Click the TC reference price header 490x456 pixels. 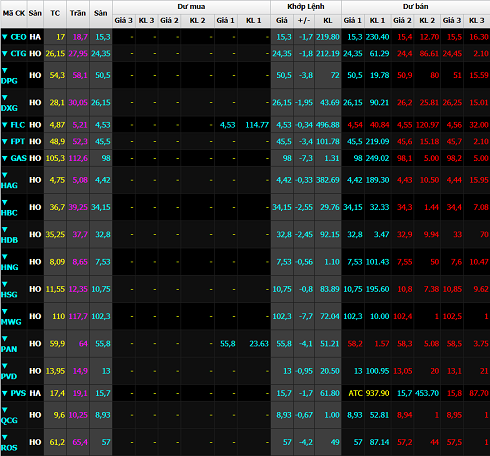pos(55,13)
